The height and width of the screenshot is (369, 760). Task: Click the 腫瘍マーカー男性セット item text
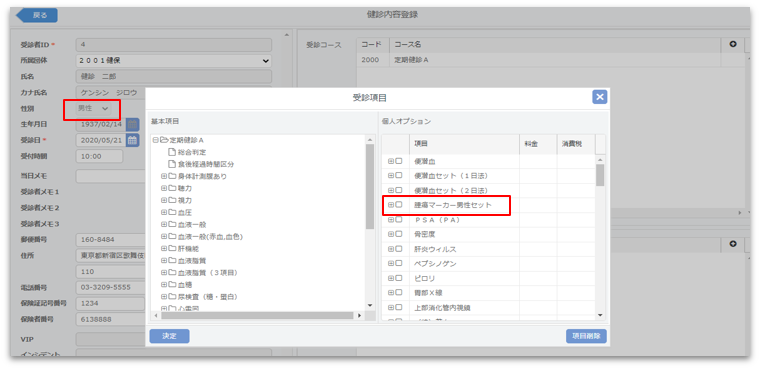coord(453,205)
